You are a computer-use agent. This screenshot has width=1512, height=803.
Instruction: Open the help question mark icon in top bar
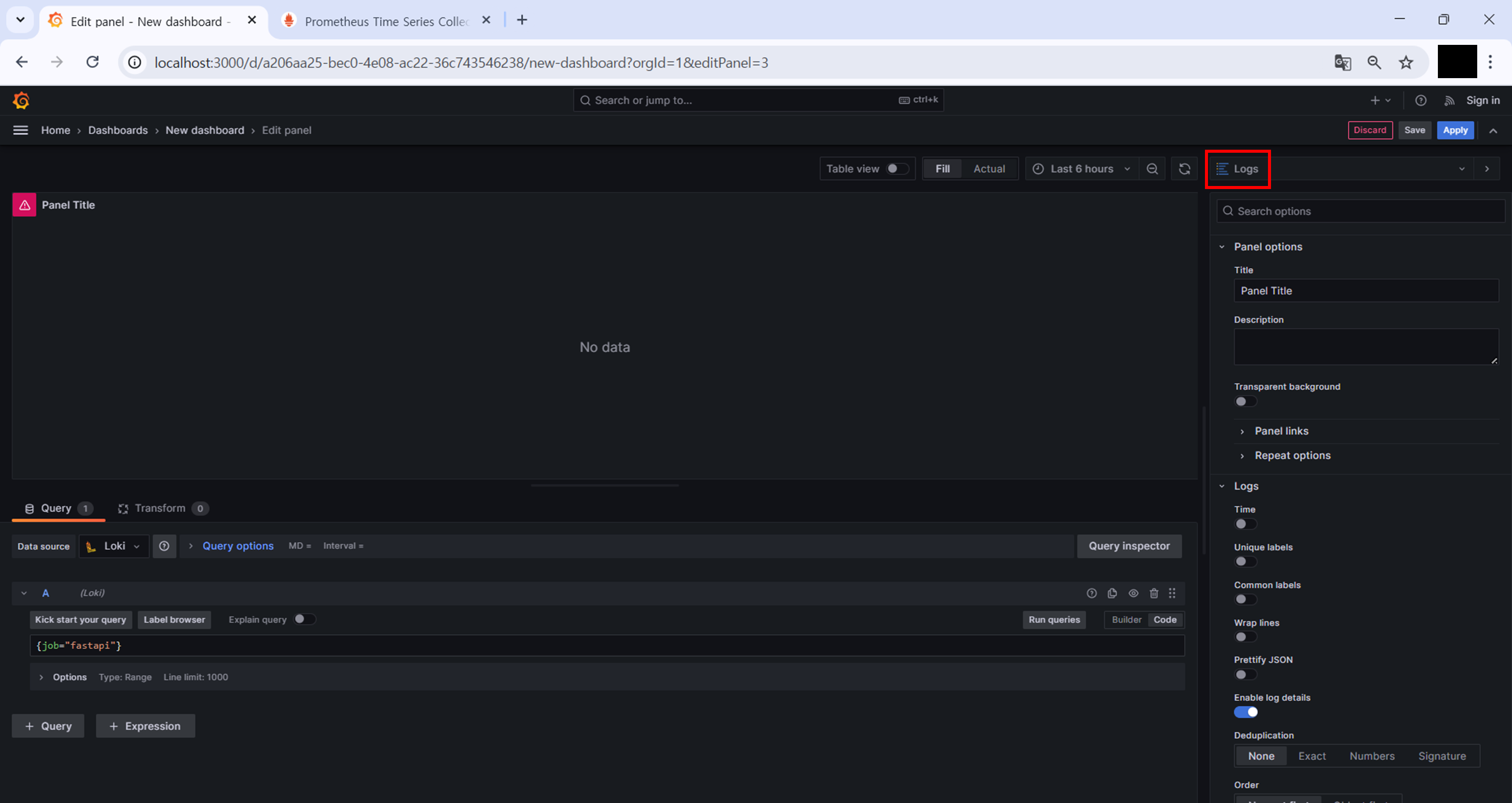pos(1420,101)
